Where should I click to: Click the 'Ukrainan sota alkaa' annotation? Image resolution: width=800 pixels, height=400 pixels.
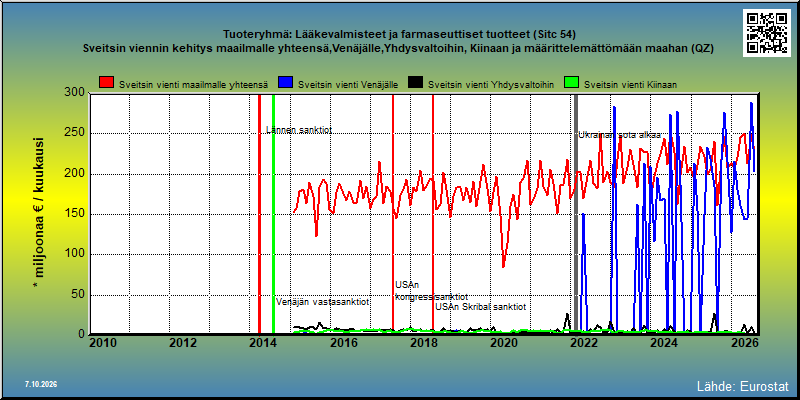(619, 135)
